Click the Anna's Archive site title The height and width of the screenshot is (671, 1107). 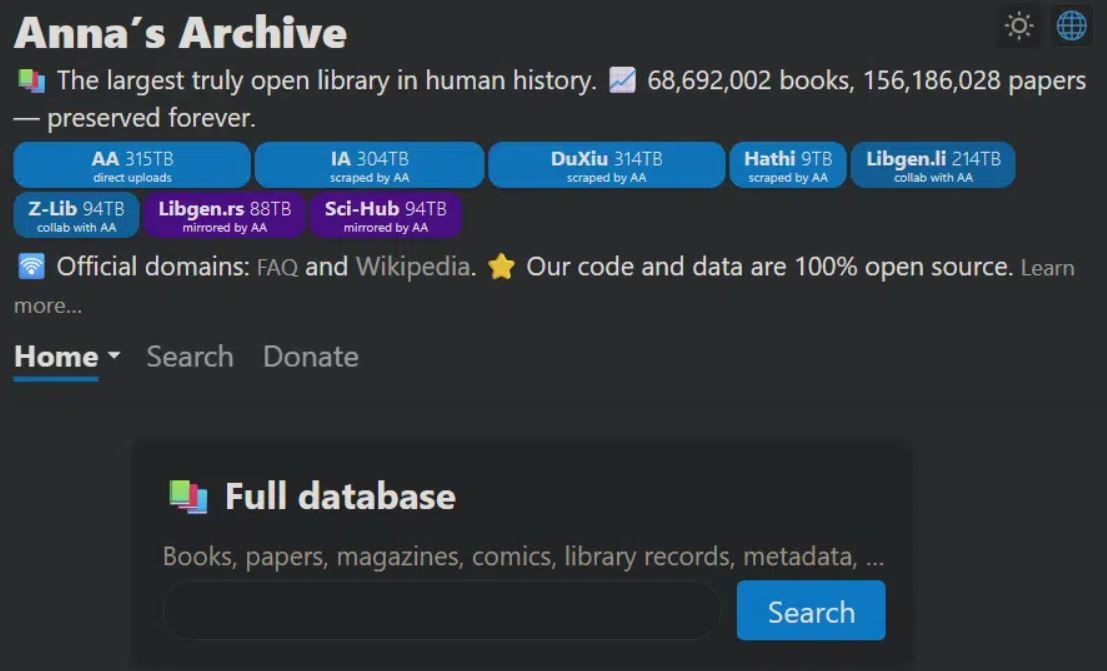click(181, 33)
